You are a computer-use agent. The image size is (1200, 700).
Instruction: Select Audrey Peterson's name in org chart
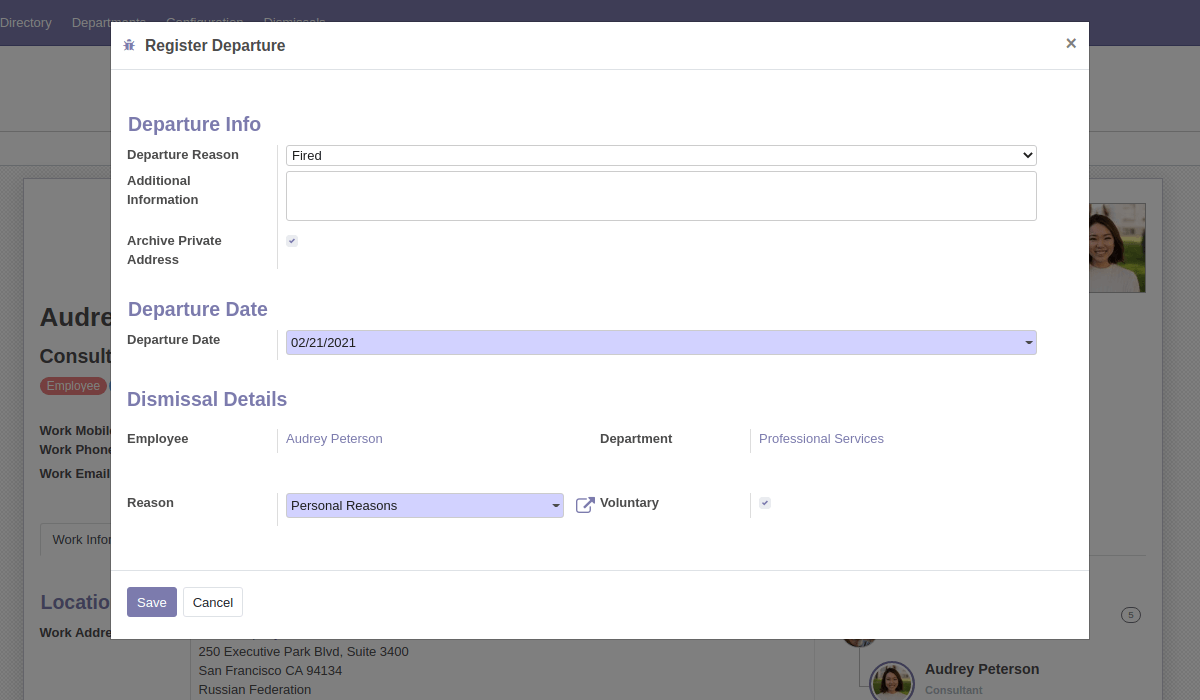tap(981, 669)
